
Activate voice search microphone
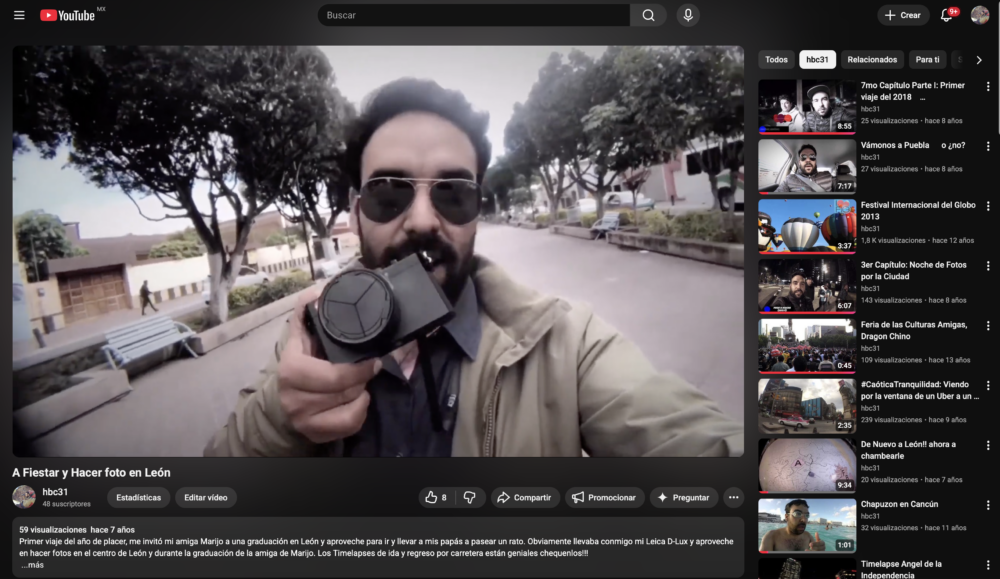[687, 15]
